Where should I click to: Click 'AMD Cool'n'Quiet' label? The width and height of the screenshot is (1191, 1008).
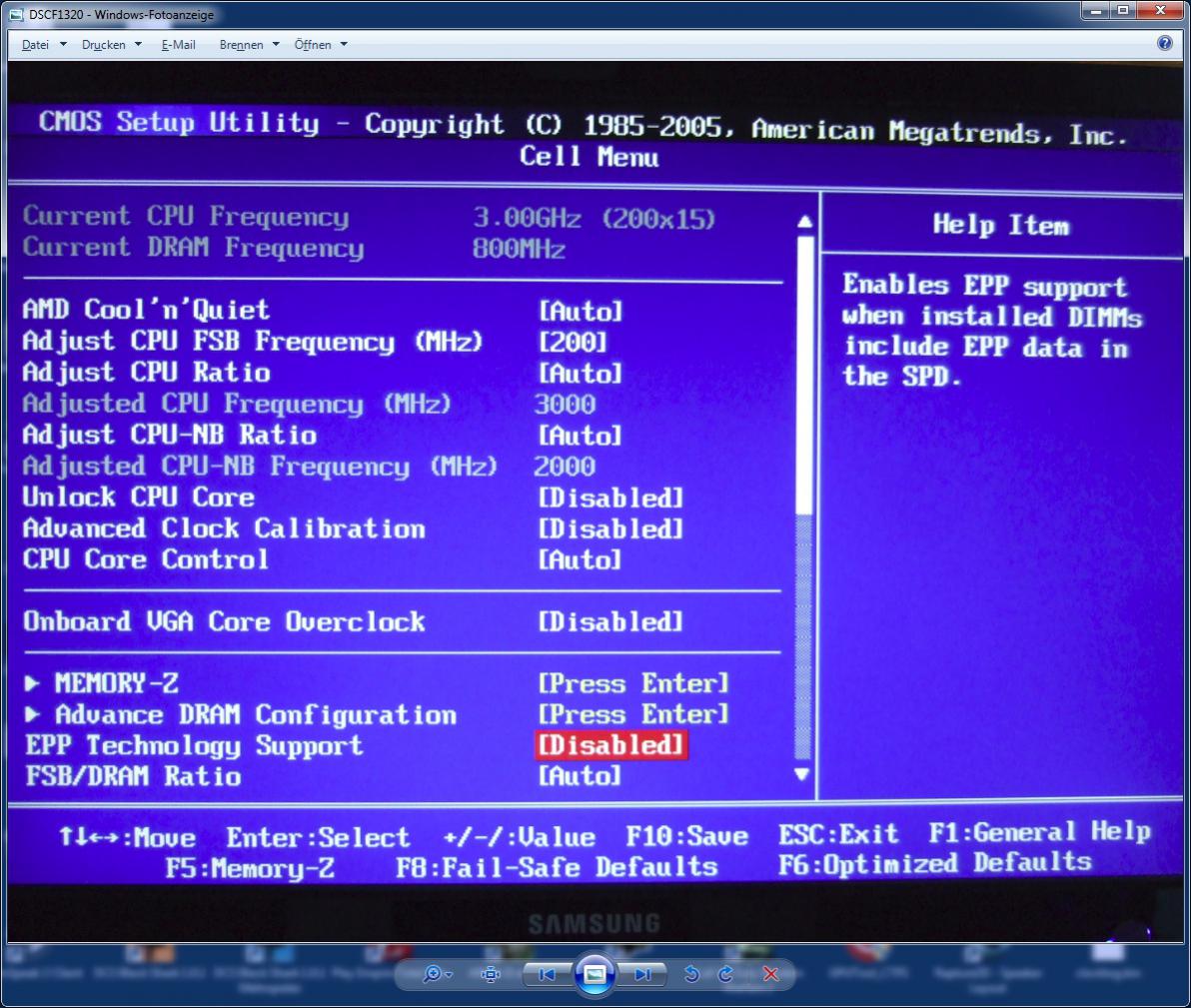[146, 309]
